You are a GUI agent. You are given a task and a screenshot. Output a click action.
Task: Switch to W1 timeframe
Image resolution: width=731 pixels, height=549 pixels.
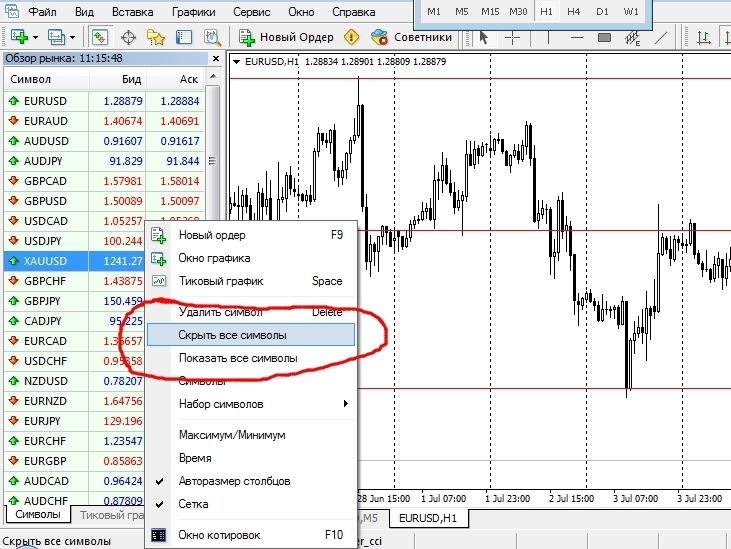pyautogui.click(x=631, y=12)
